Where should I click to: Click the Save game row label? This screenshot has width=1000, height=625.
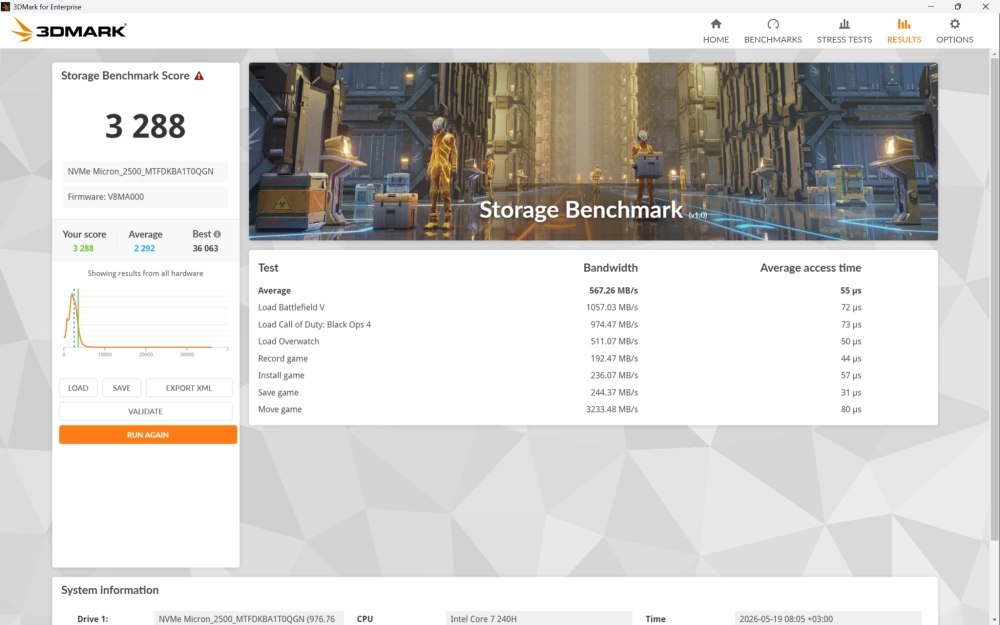tap(278, 392)
